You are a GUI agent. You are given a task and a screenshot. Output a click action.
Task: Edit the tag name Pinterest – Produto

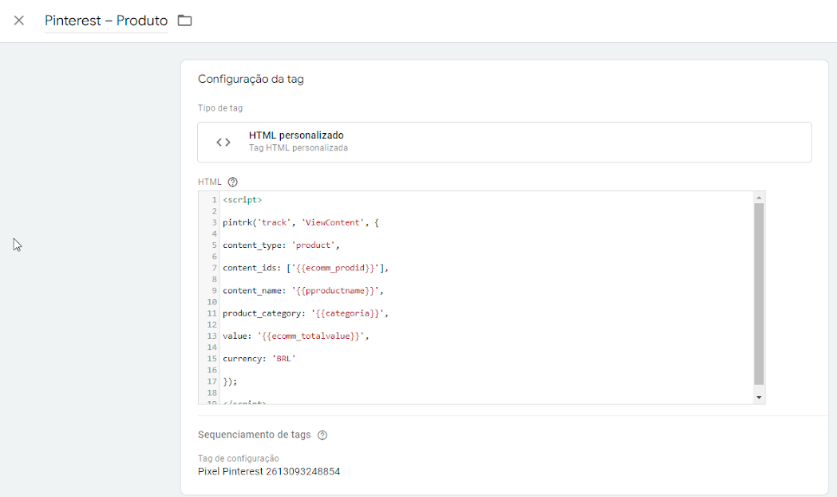click(x=106, y=20)
